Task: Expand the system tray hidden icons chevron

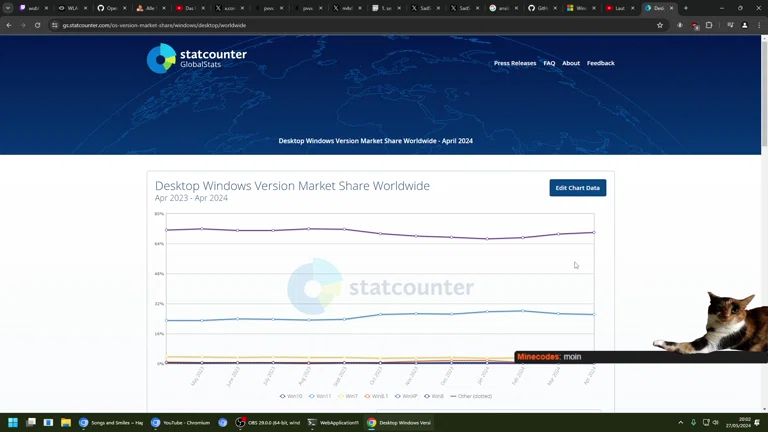Action: coord(681,422)
